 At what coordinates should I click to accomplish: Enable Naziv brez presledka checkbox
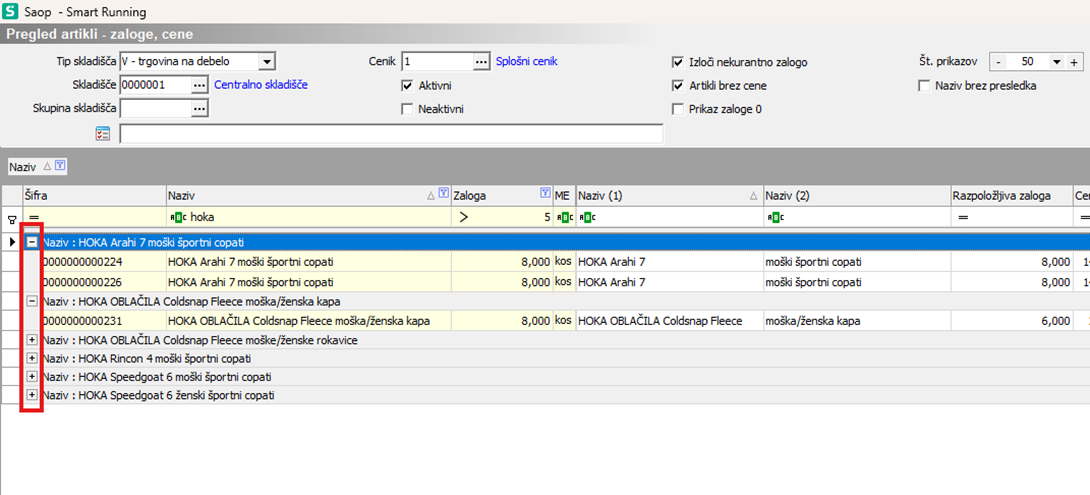(925, 86)
